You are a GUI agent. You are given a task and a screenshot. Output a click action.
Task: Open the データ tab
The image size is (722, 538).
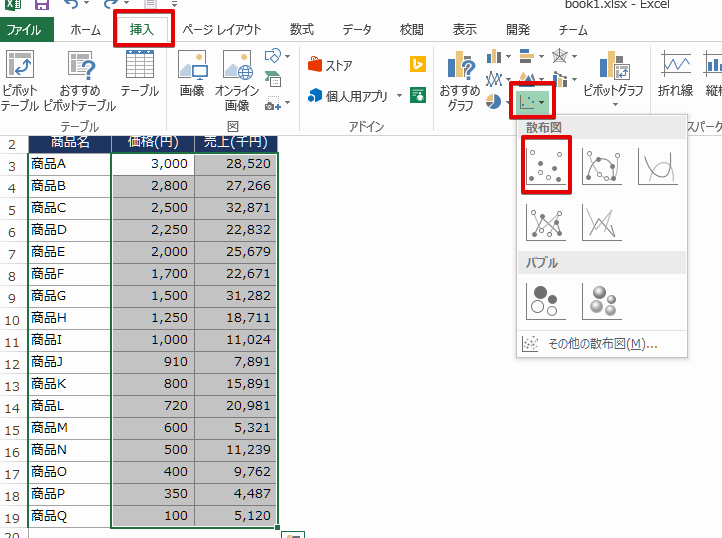[x=356, y=30]
